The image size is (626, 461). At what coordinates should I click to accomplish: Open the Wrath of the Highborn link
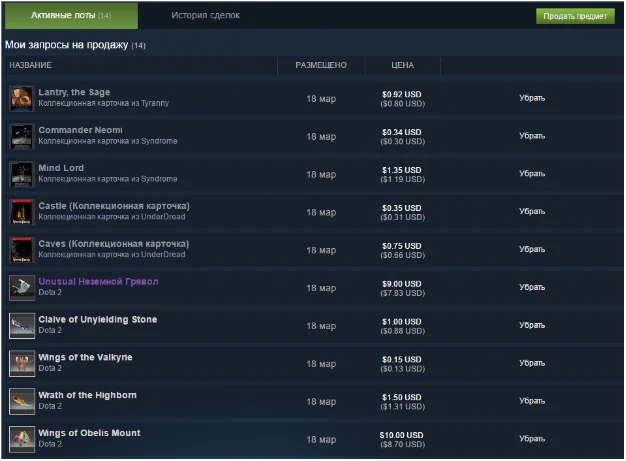[x=87, y=395]
